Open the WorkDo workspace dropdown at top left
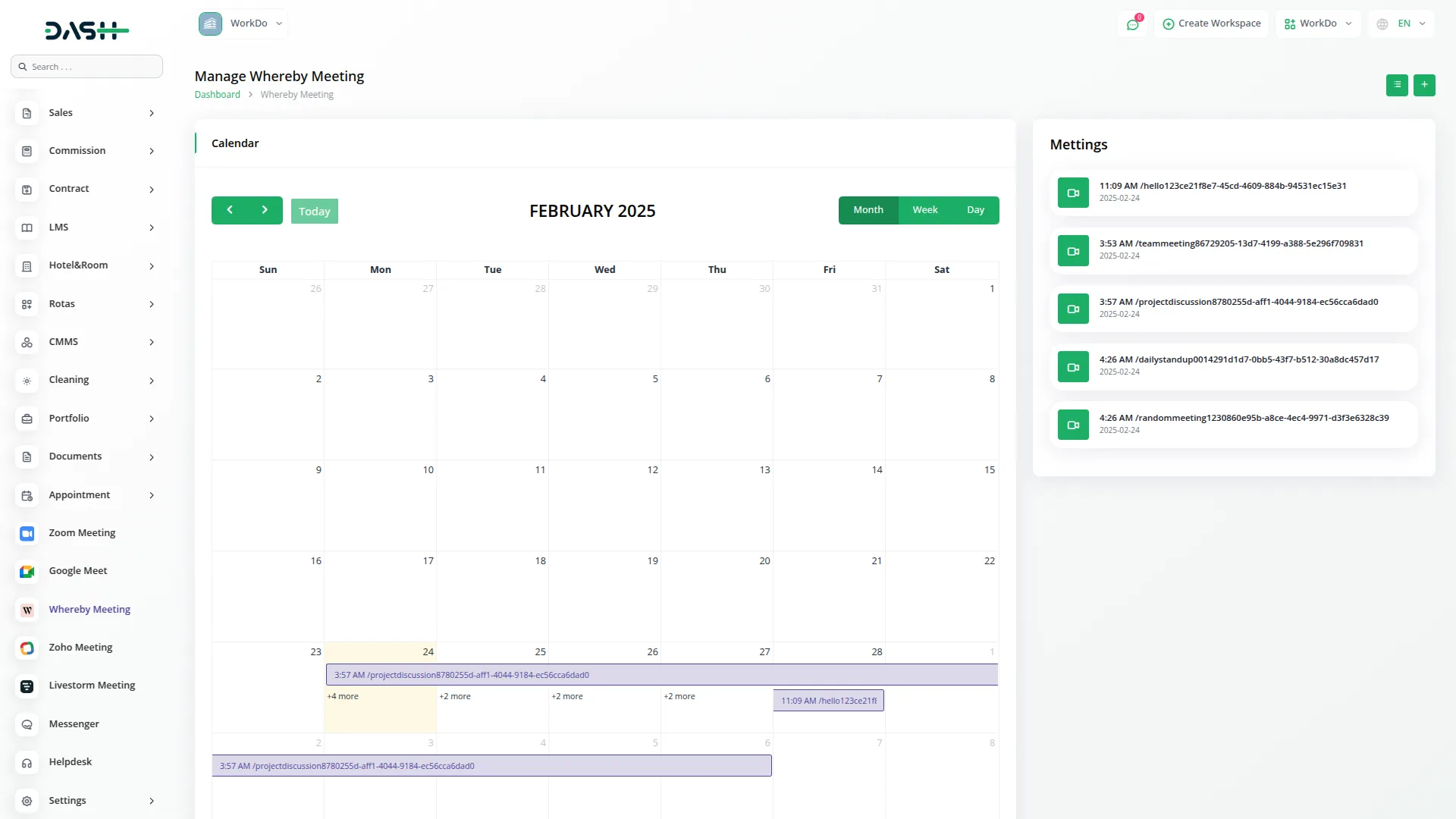 243,24
